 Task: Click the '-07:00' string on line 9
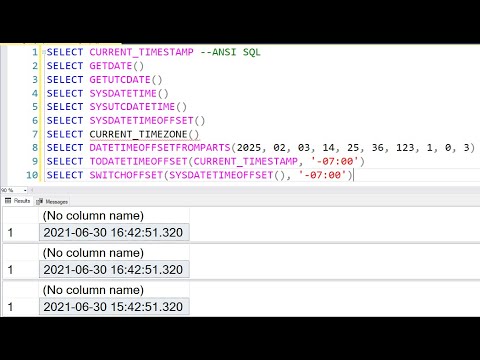click(335, 161)
